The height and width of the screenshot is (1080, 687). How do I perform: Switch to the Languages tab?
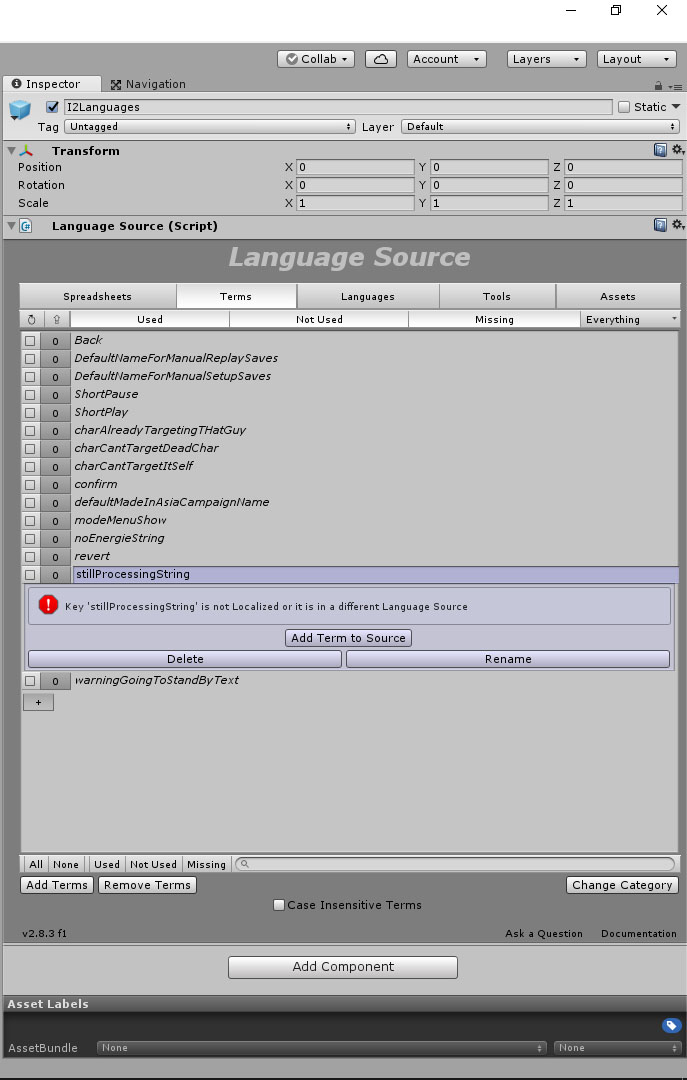click(x=367, y=296)
